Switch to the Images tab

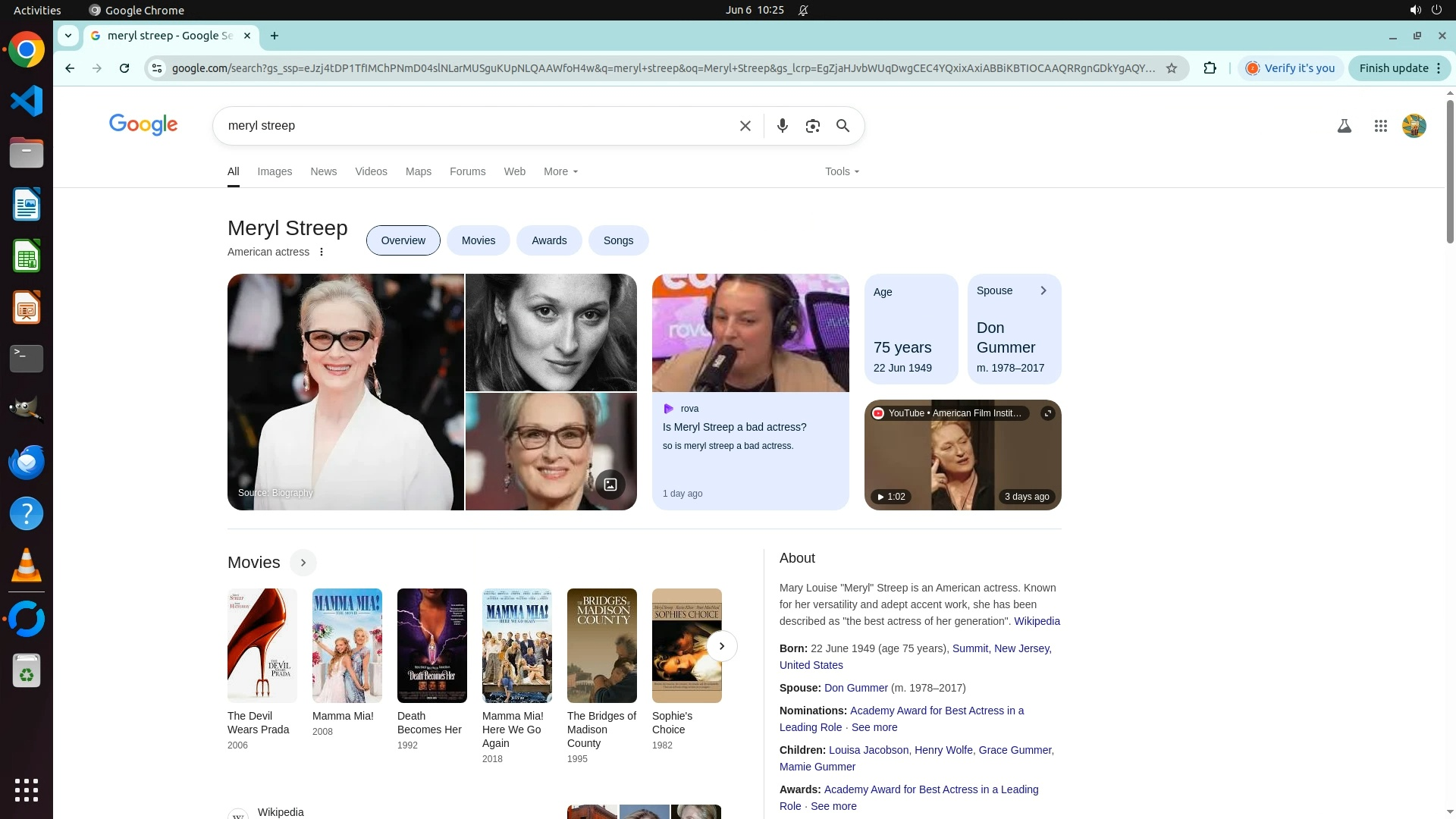pos(275,171)
